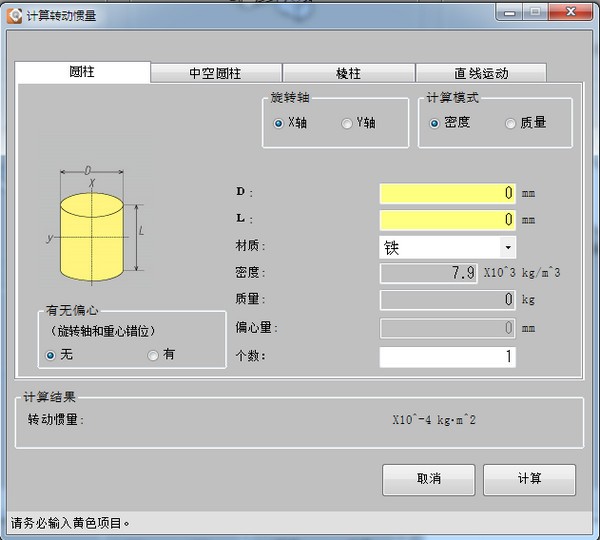Click the 取消 button
This screenshot has height=540, width=600.
tap(429, 480)
